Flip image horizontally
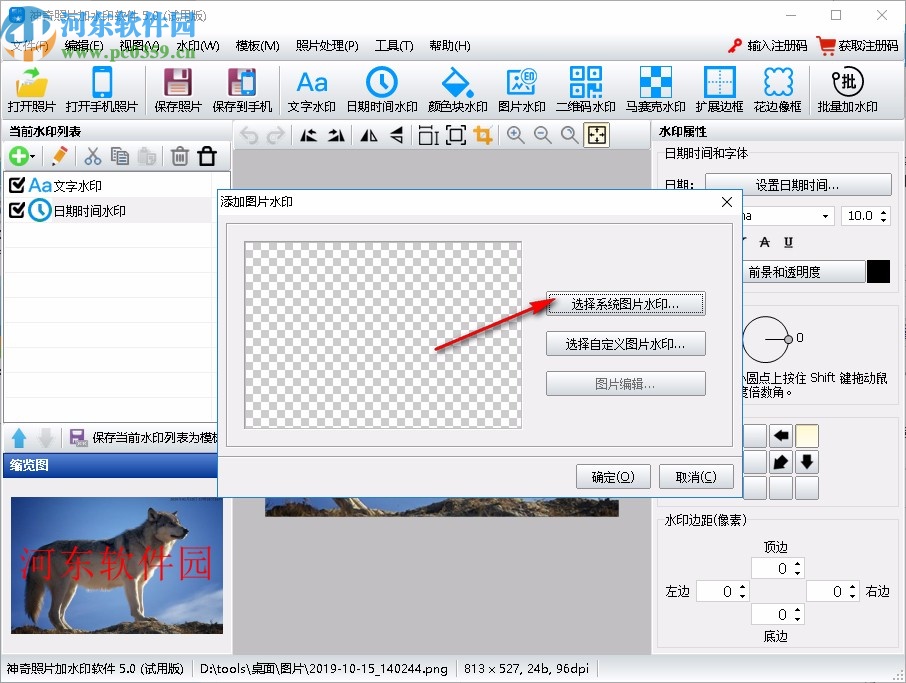The height and width of the screenshot is (683, 906). tap(369, 135)
